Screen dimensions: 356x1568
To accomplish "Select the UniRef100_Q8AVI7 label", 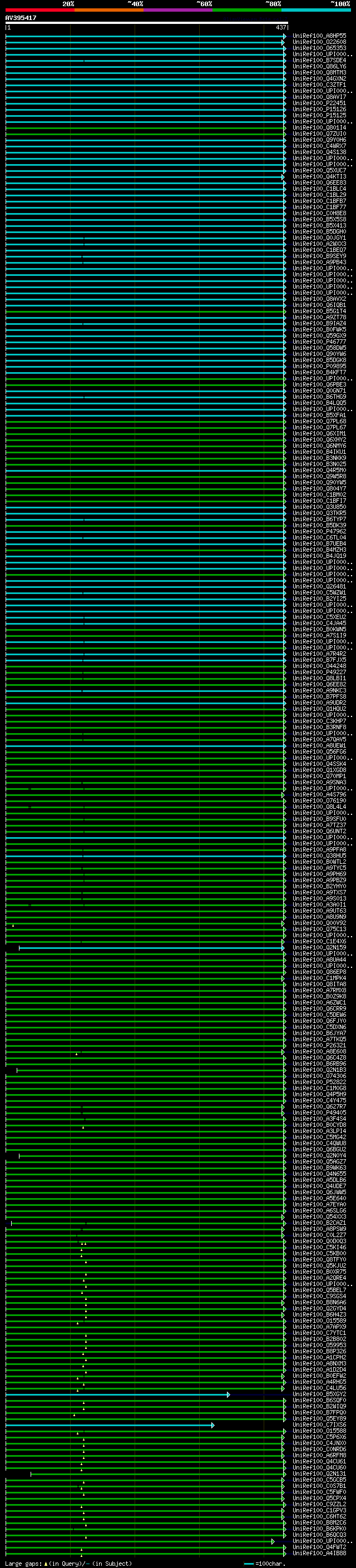I will click(x=319, y=97).
